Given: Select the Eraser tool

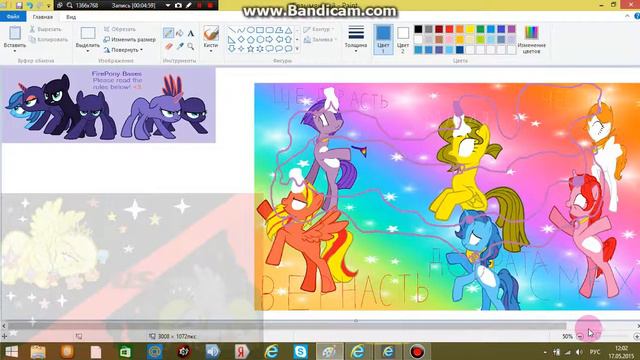Looking at the screenshot, I should tap(168, 47).
